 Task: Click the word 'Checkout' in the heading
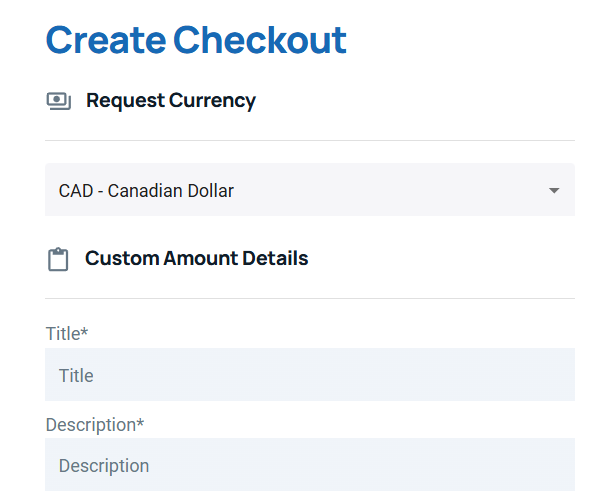click(x=260, y=40)
